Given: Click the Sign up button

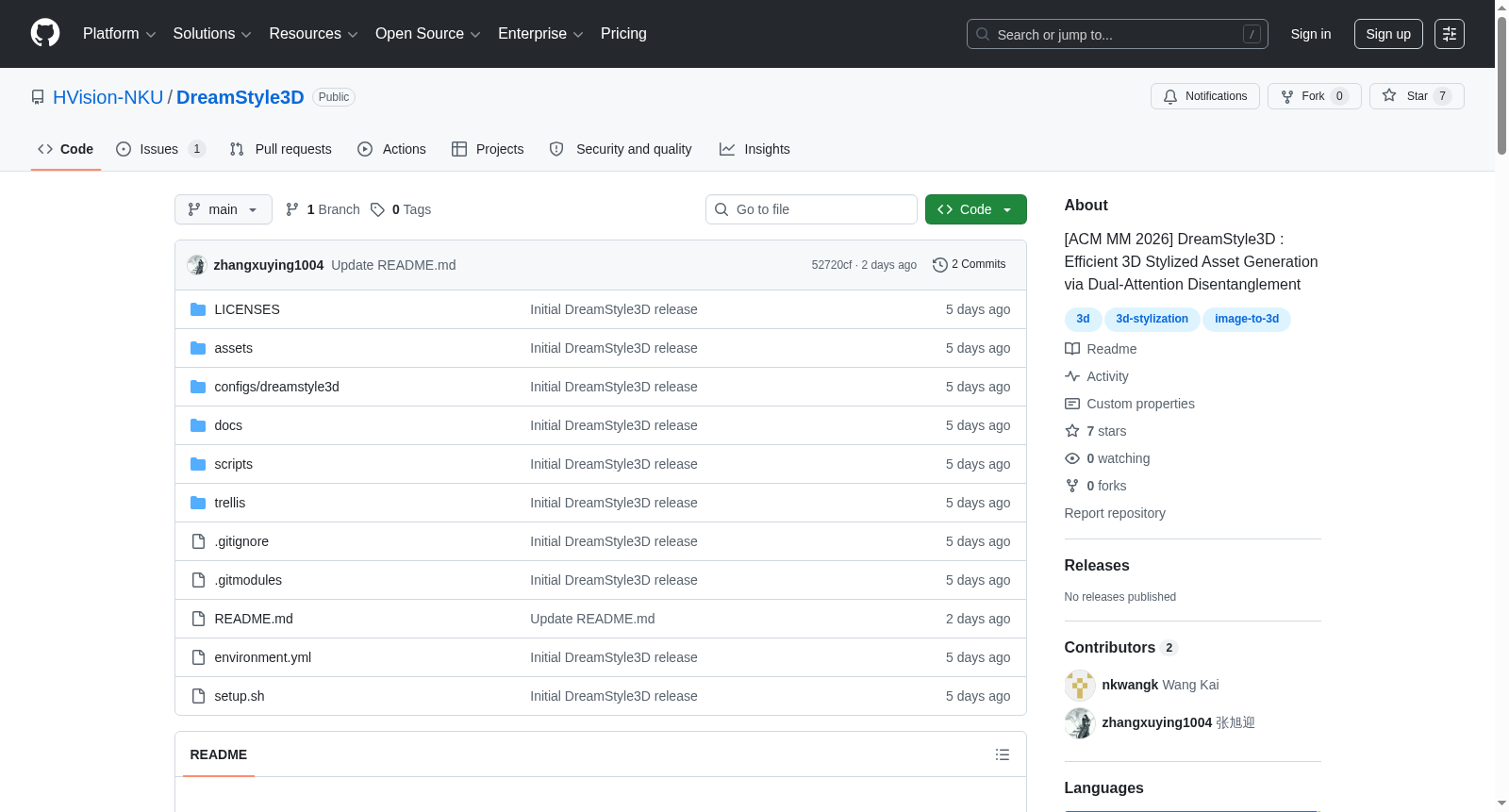Looking at the screenshot, I should [x=1388, y=34].
